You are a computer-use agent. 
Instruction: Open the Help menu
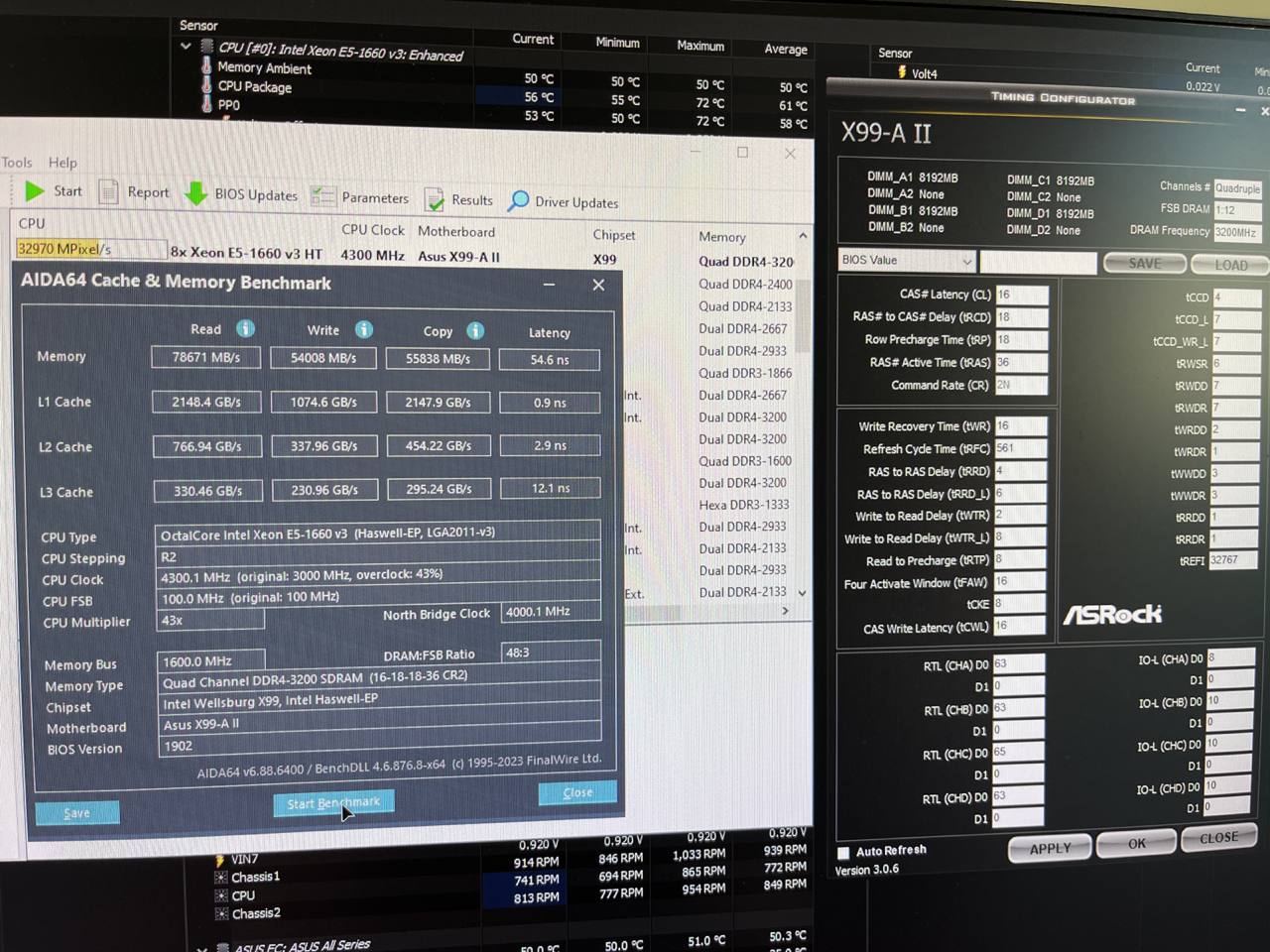[x=63, y=163]
